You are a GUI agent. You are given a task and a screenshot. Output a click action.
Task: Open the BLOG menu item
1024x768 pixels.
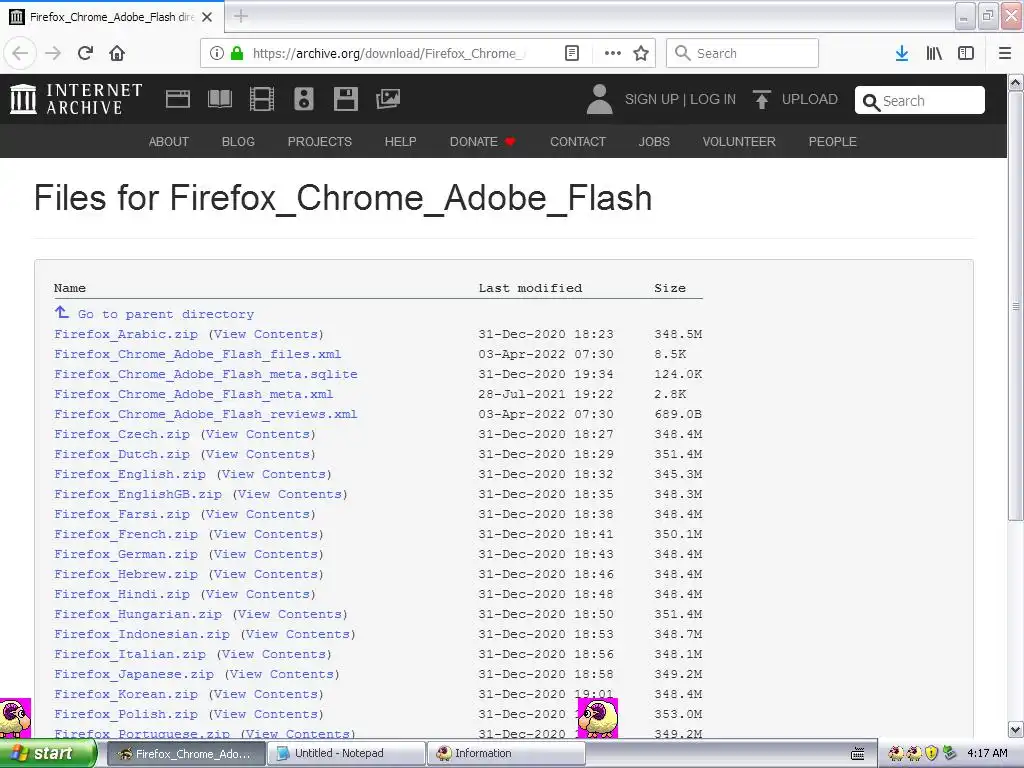238,142
